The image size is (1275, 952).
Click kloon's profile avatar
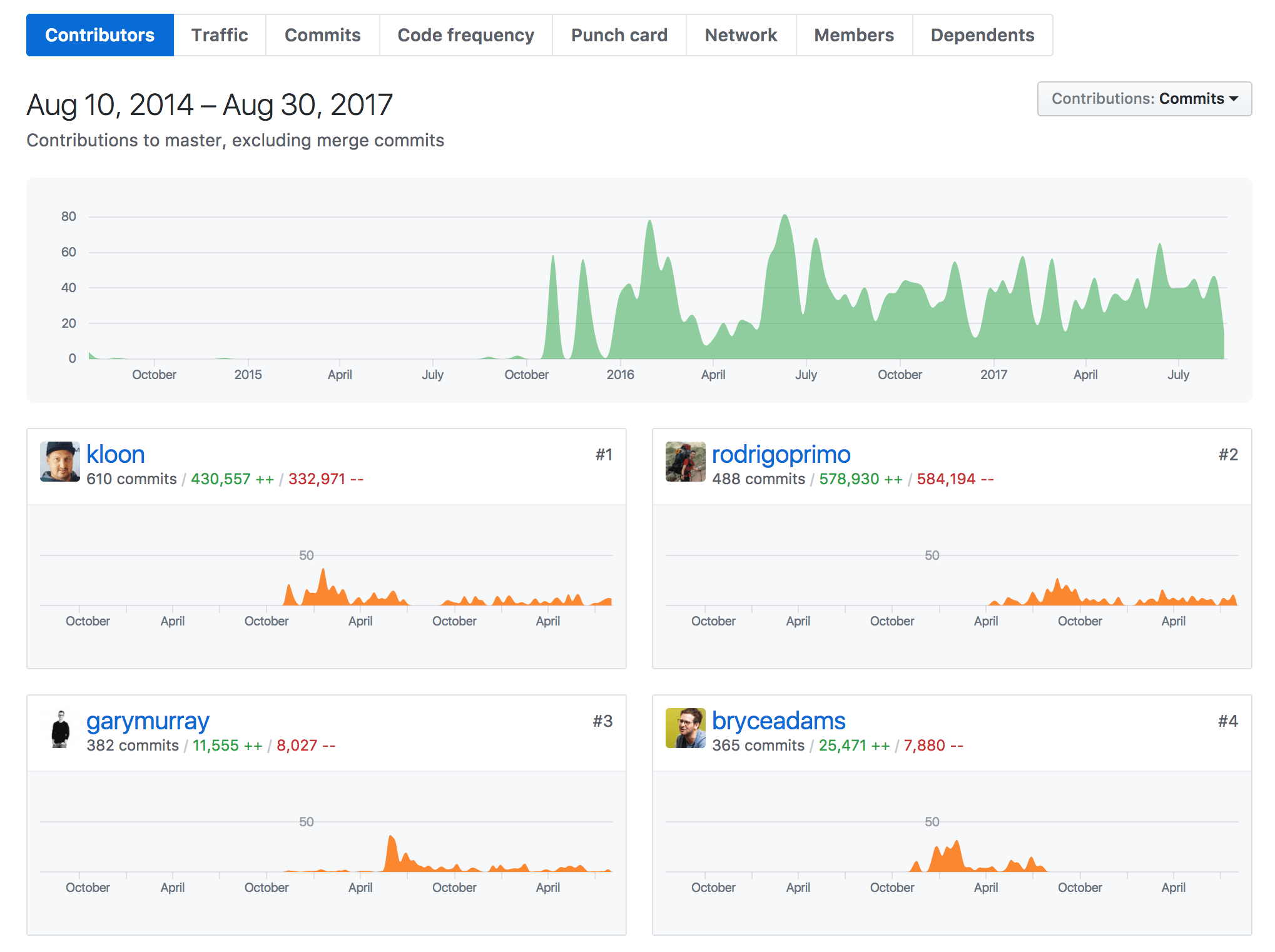click(x=59, y=462)
